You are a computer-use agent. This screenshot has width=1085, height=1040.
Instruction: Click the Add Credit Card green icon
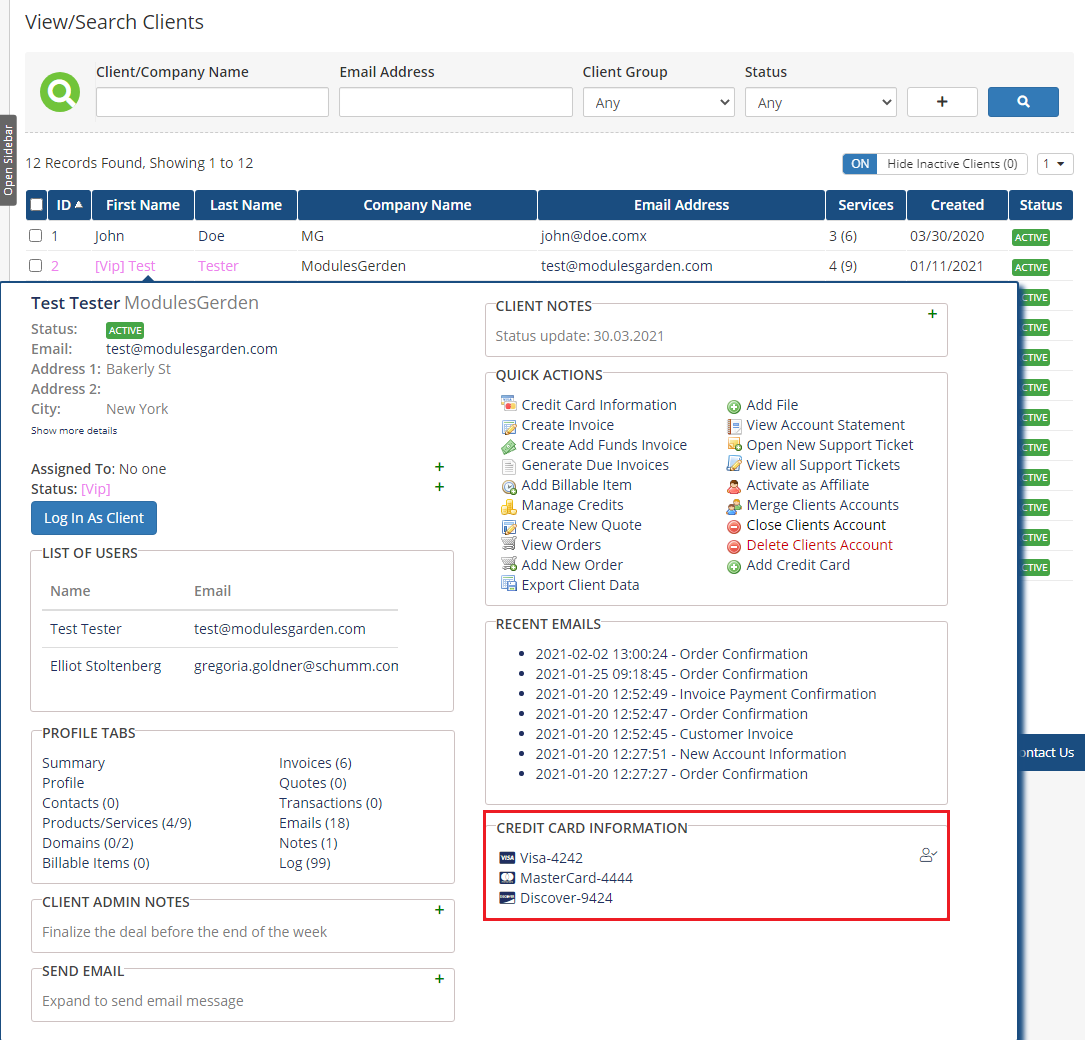tap(733, 567)
